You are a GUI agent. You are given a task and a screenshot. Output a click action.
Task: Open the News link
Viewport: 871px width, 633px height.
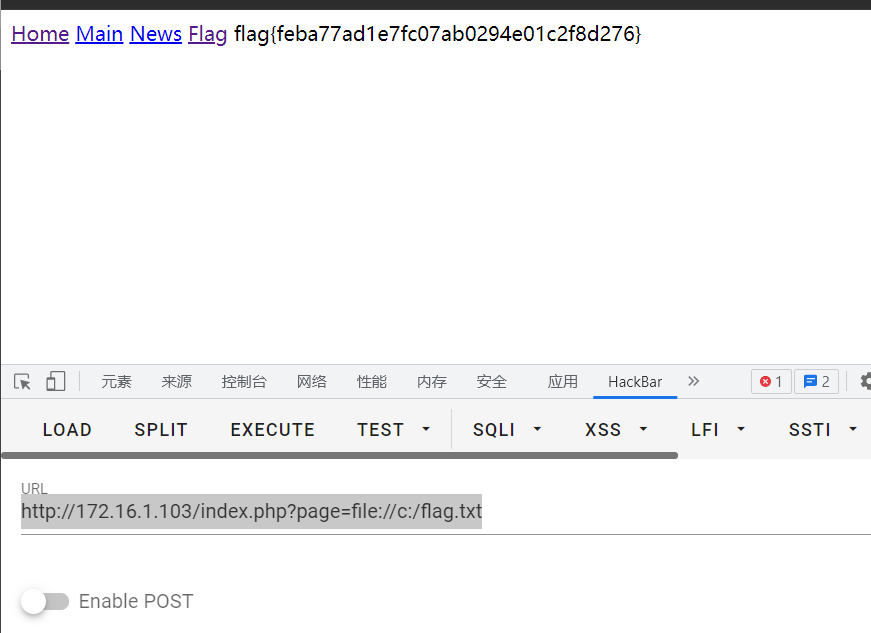(x=156, y=34)
